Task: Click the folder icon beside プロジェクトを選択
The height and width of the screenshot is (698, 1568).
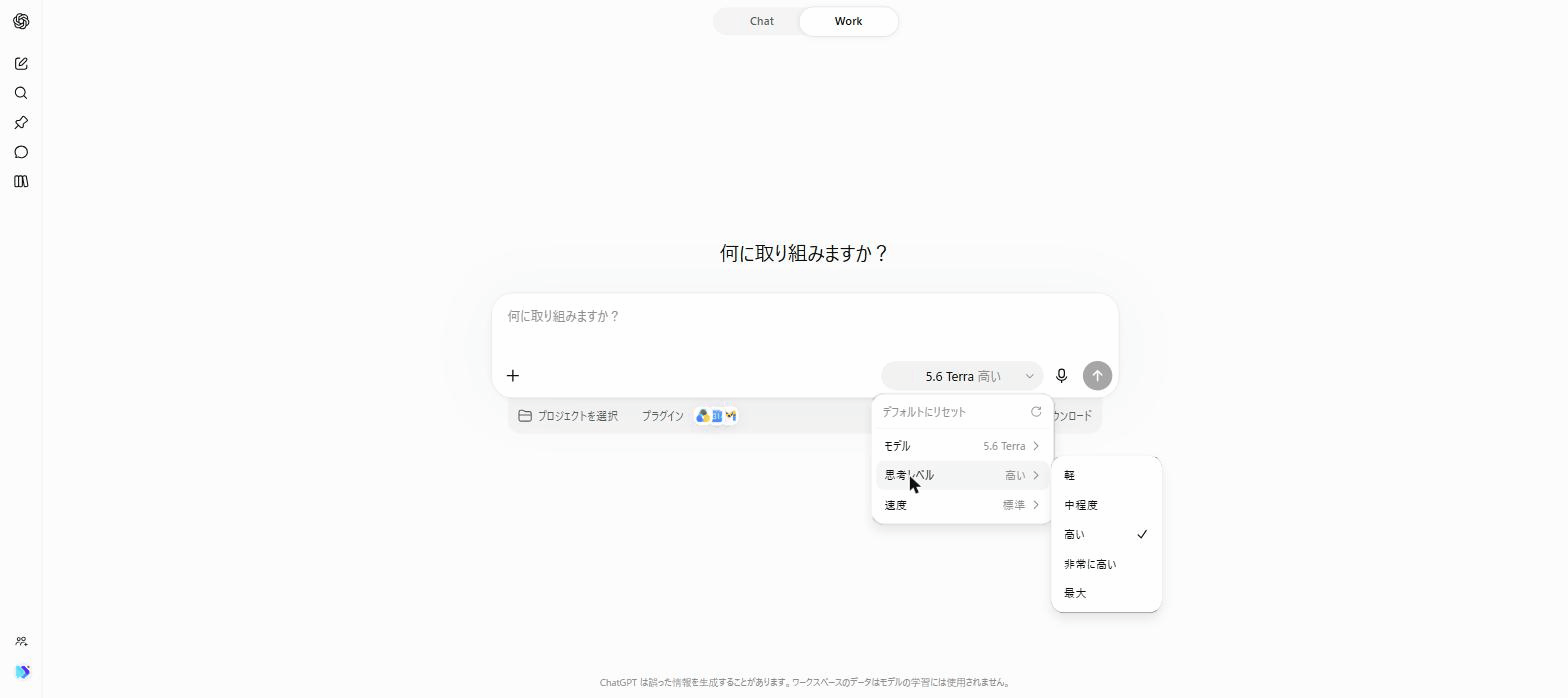Action: point(525,416)
